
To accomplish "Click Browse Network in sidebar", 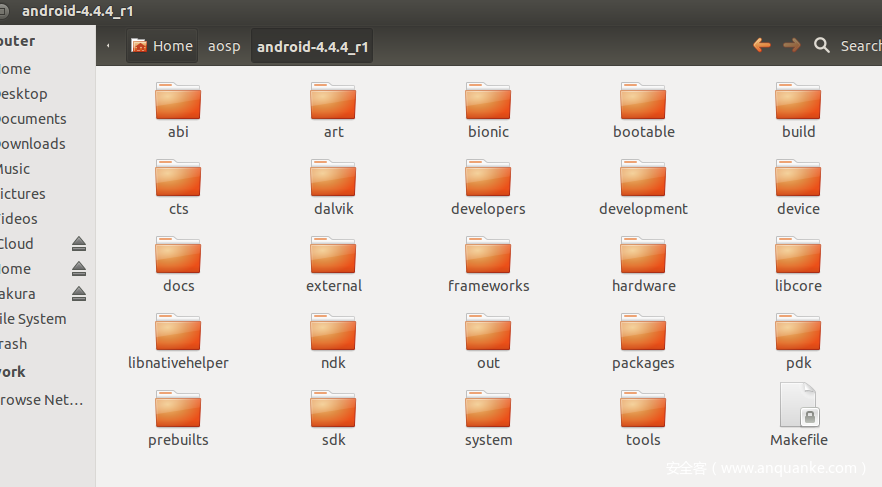I will point(42,400).
